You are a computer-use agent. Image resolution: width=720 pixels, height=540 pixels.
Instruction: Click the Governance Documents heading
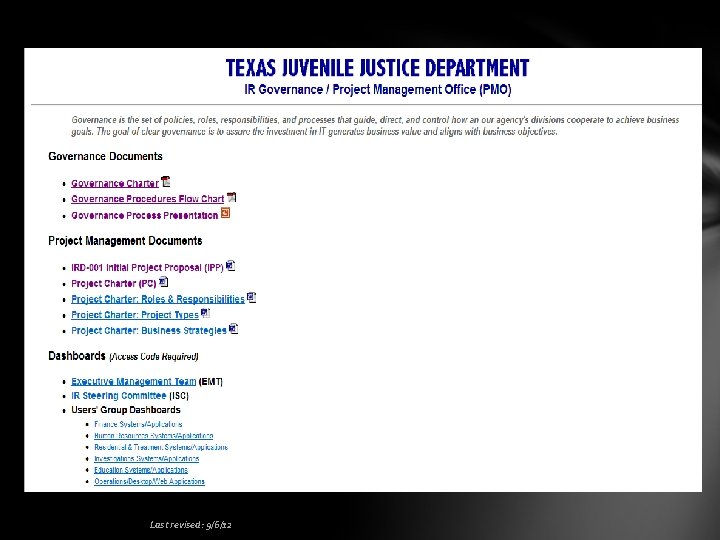pos(106,157)
